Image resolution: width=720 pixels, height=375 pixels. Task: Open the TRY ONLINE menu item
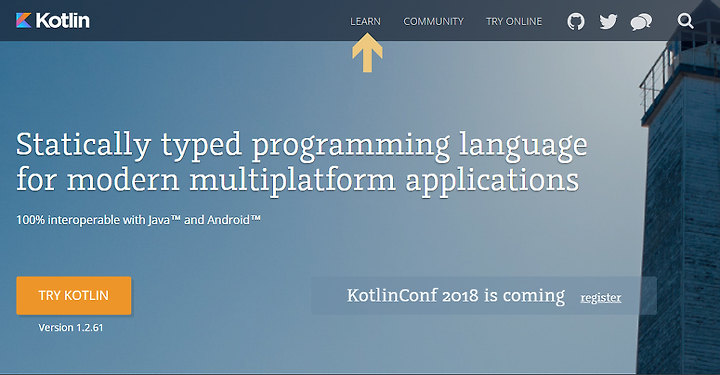[x=514, y=22]
